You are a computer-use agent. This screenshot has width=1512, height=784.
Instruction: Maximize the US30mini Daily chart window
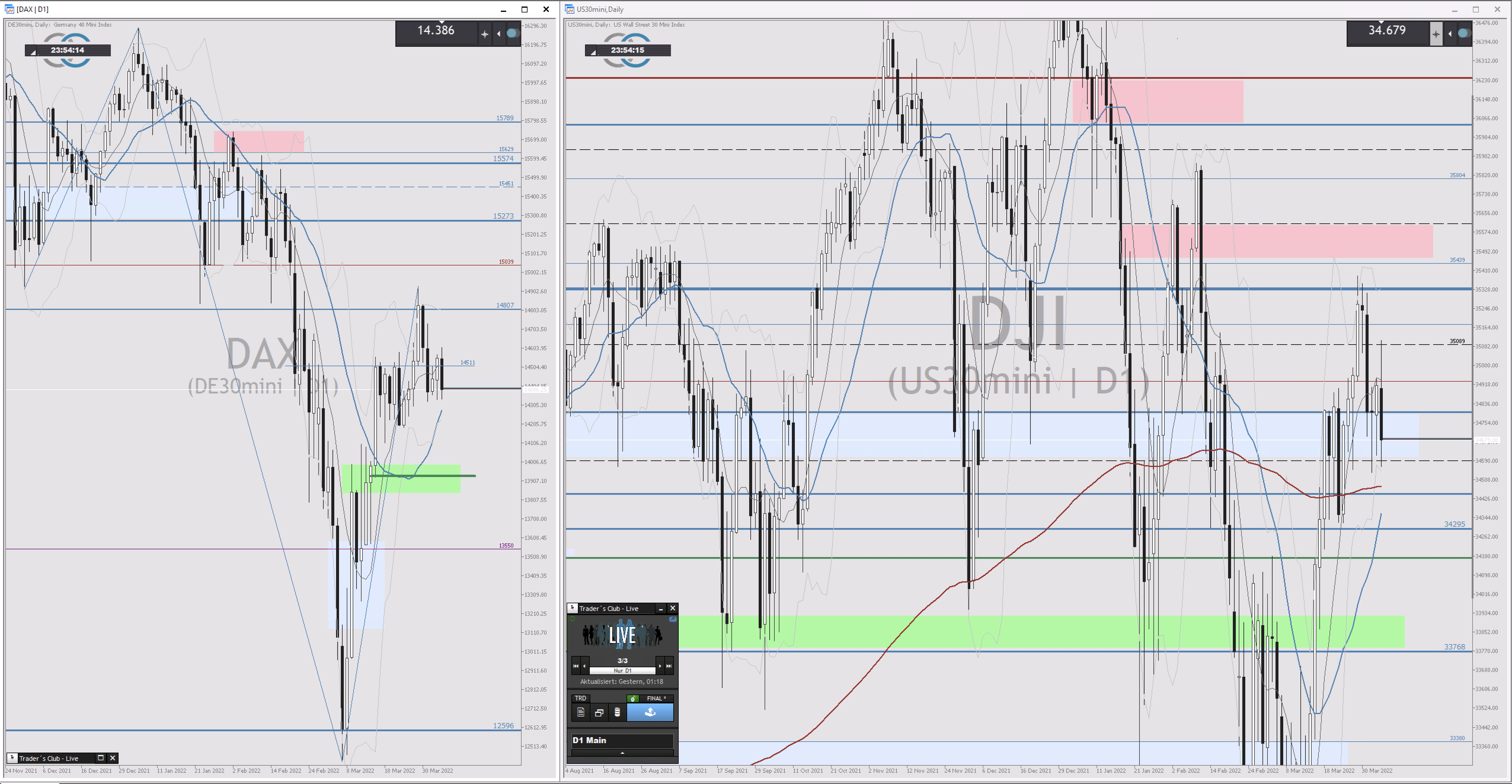tap(1476, 9)
